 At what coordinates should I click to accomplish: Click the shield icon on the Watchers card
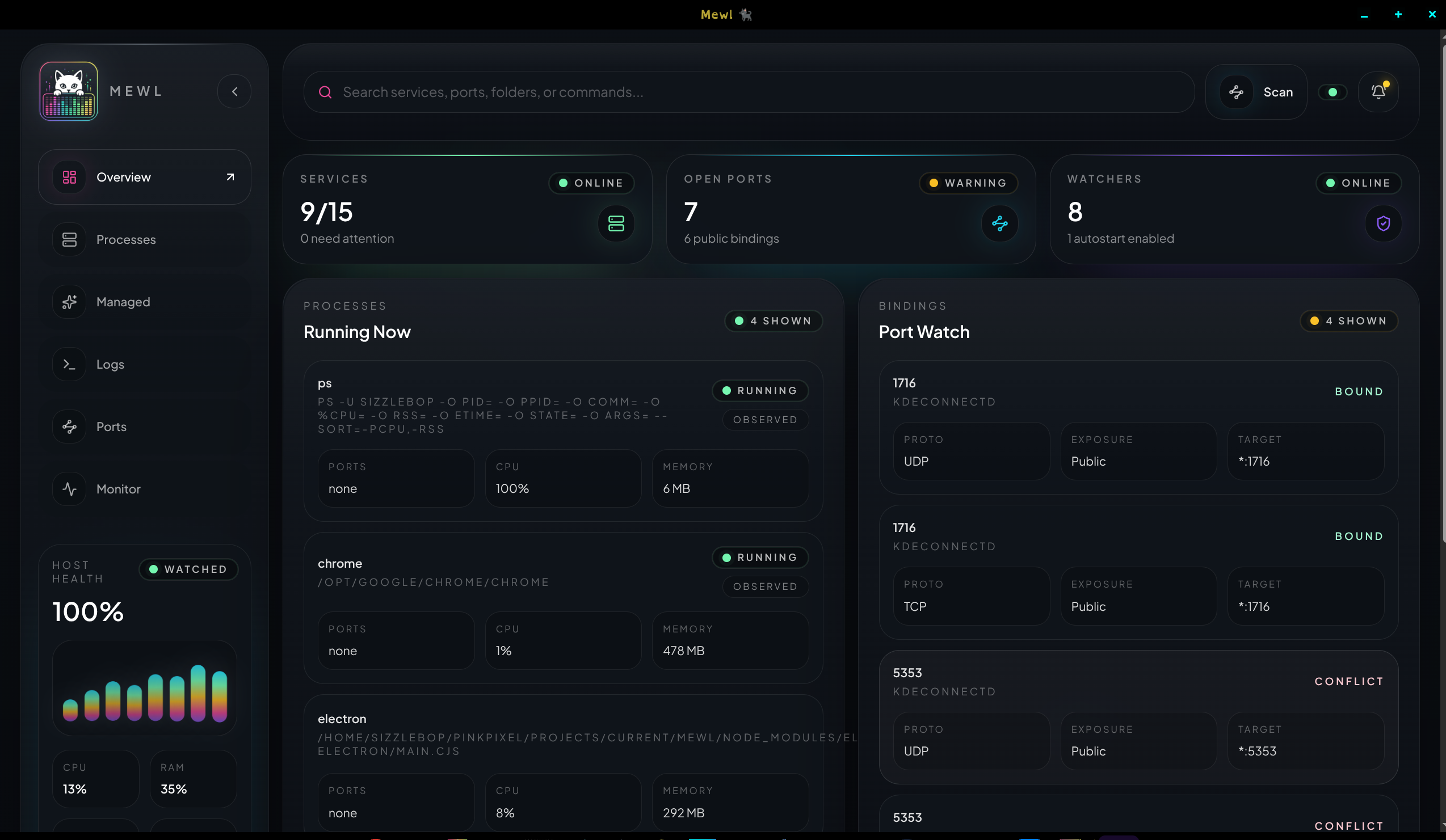coord(1384,223)
